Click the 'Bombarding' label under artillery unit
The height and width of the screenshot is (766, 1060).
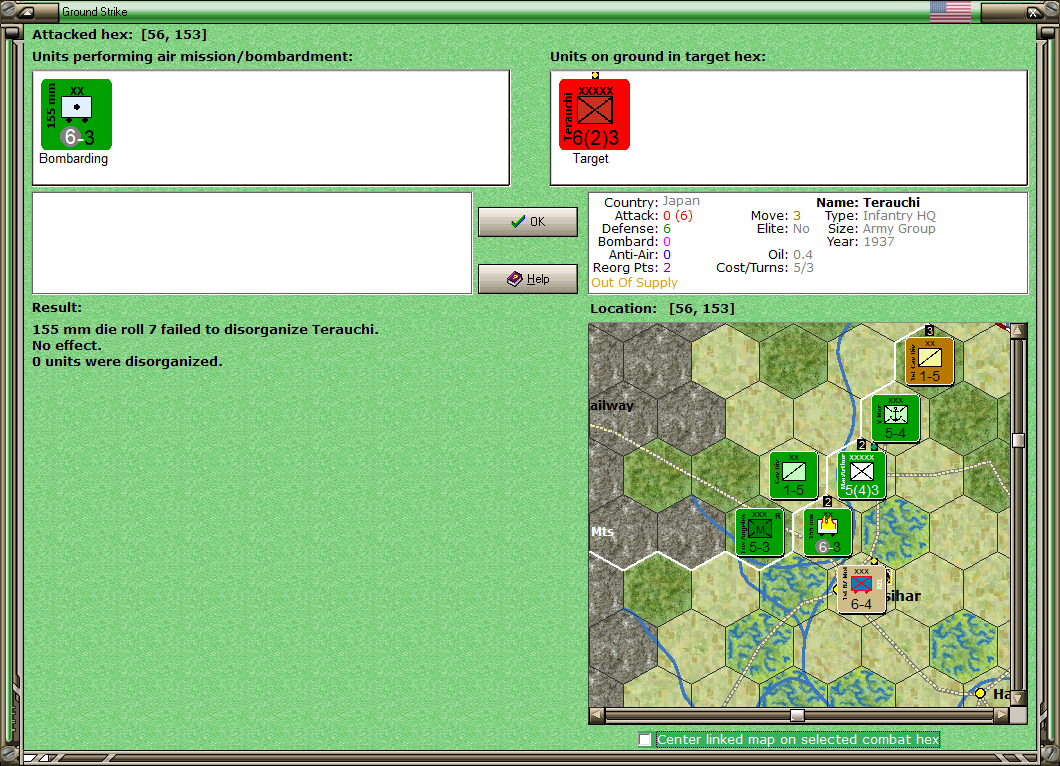(74, 159)
